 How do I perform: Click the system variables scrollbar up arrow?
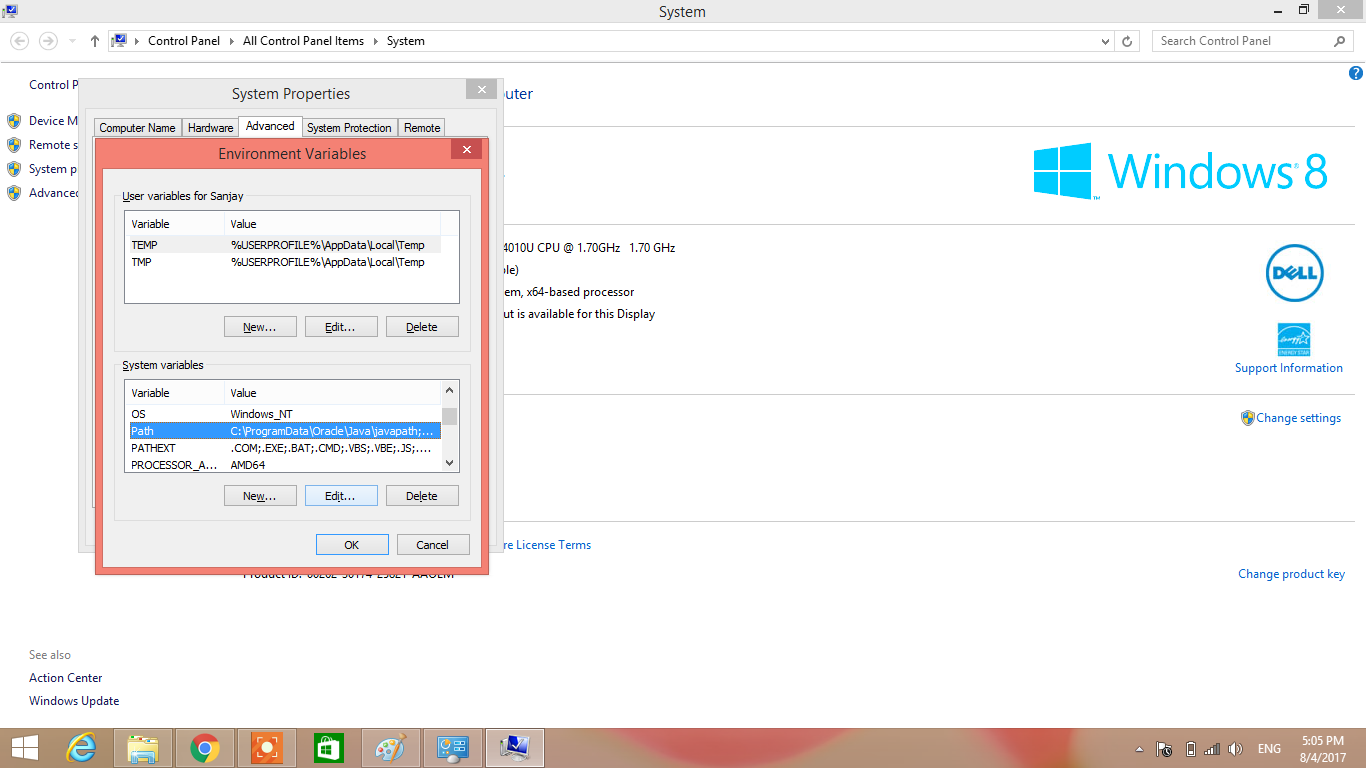450,391
